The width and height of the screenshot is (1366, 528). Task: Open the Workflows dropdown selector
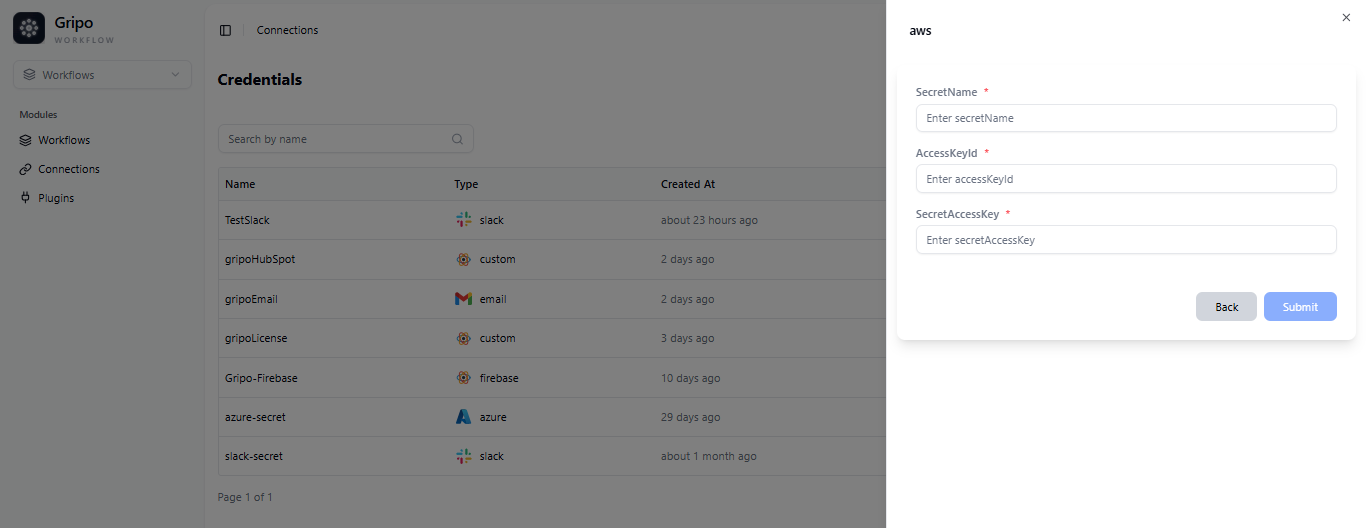point(102,75)
